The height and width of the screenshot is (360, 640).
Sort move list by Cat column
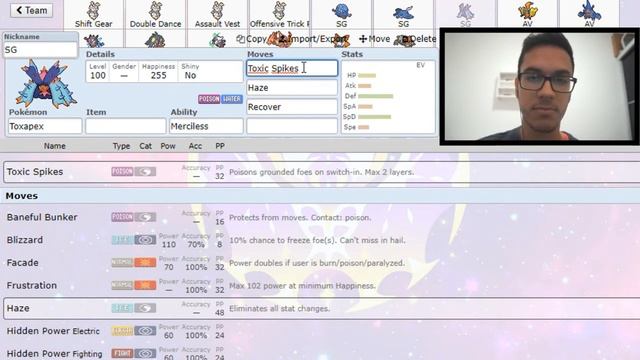(145, 146)
